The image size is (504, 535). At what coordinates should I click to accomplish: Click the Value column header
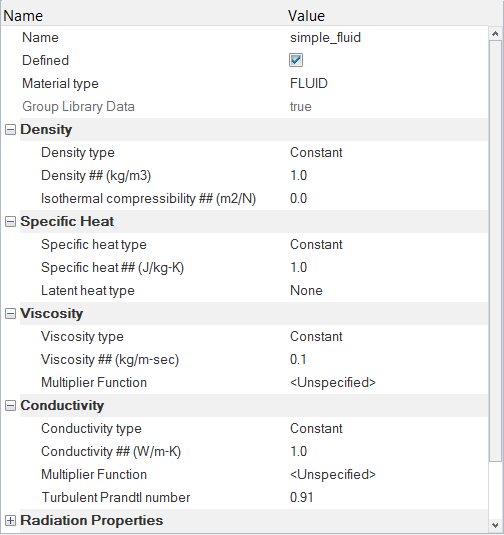306,16
